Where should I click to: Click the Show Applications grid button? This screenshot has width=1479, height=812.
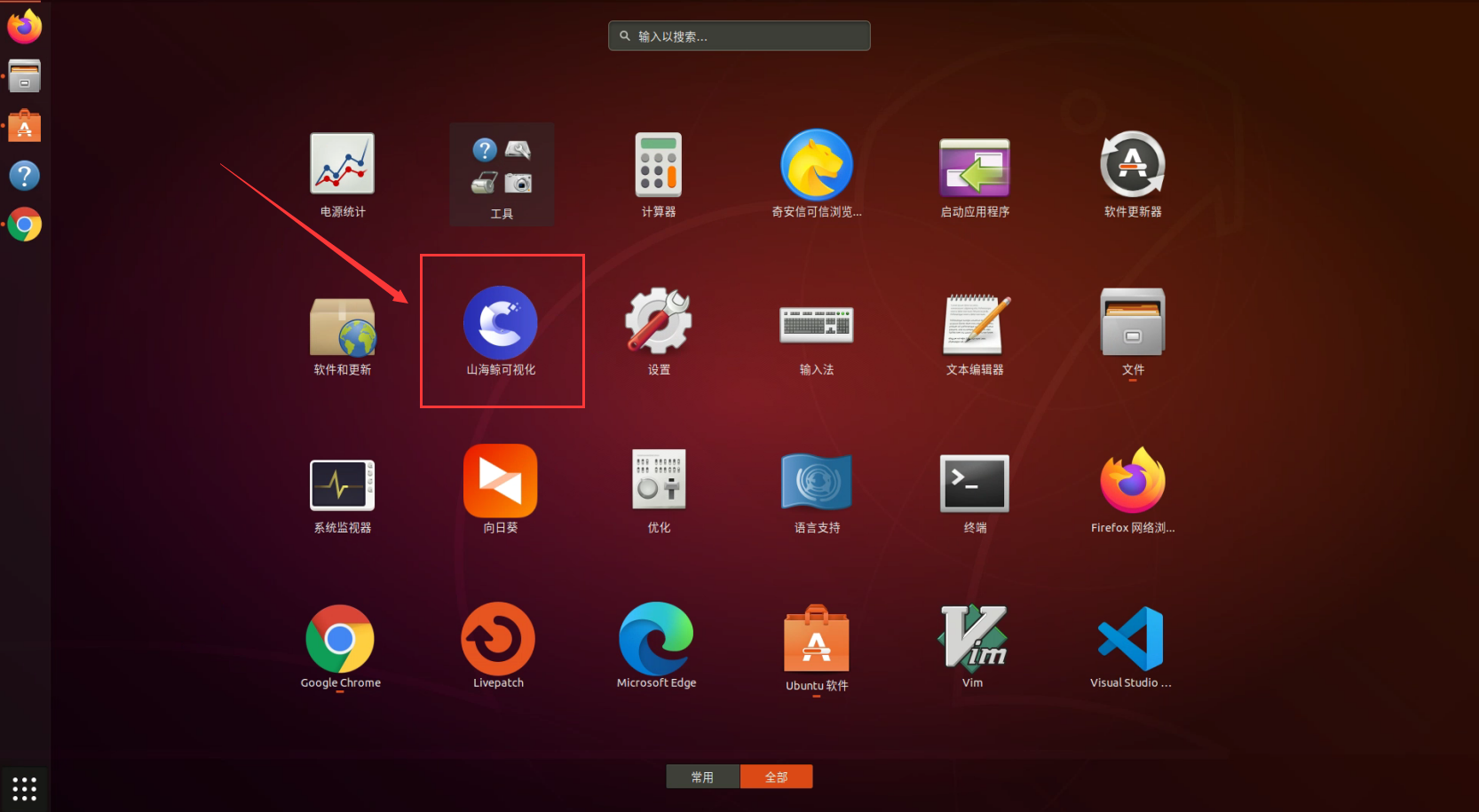25,788
